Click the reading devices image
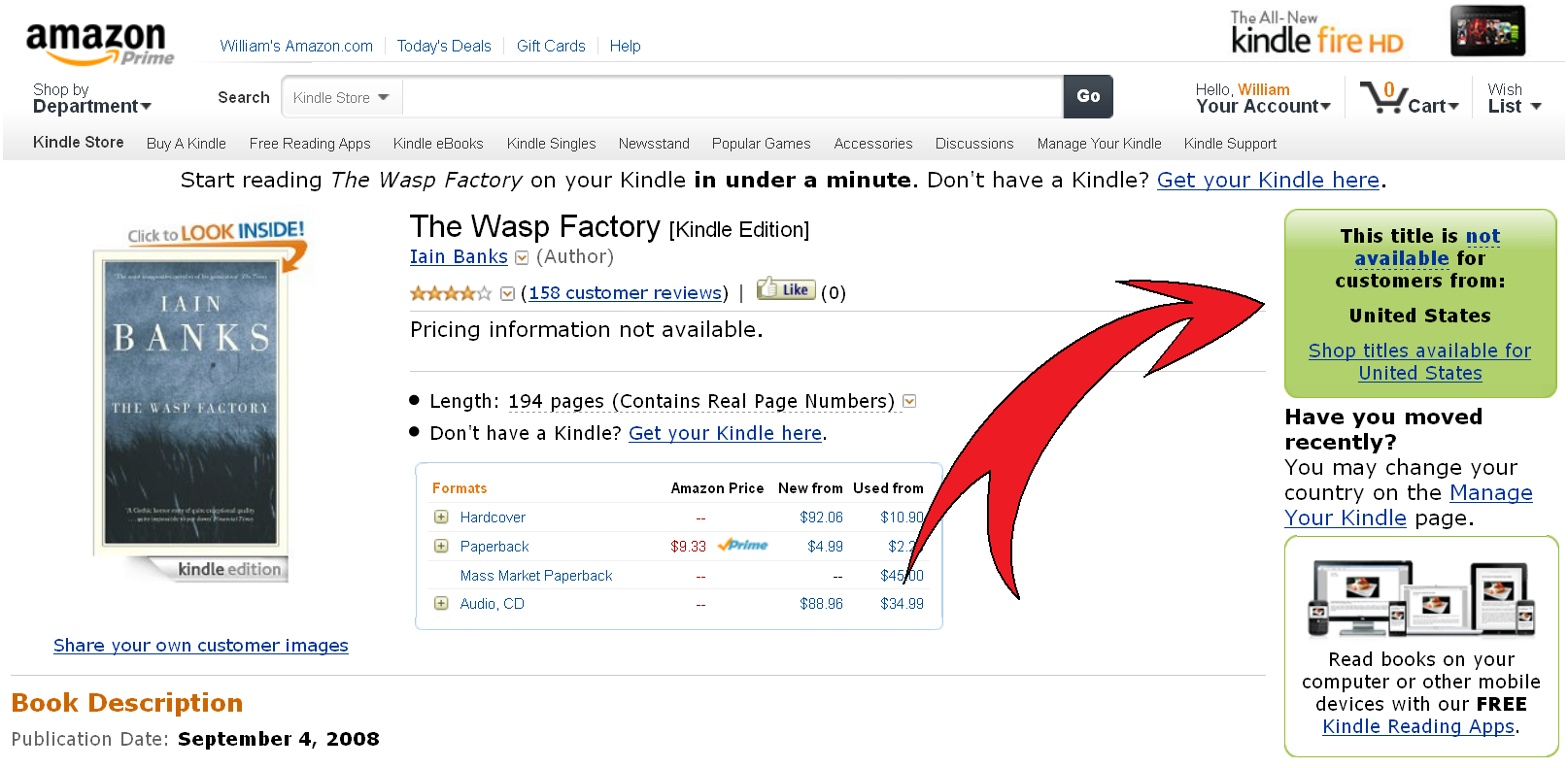Image resolution: width=1568 pixels, height=768 pixels. pos(1422,597)
